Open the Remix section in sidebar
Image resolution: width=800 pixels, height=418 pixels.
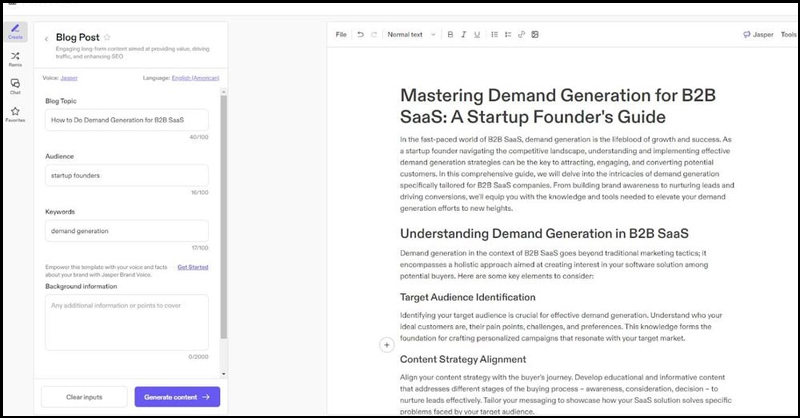15,59
